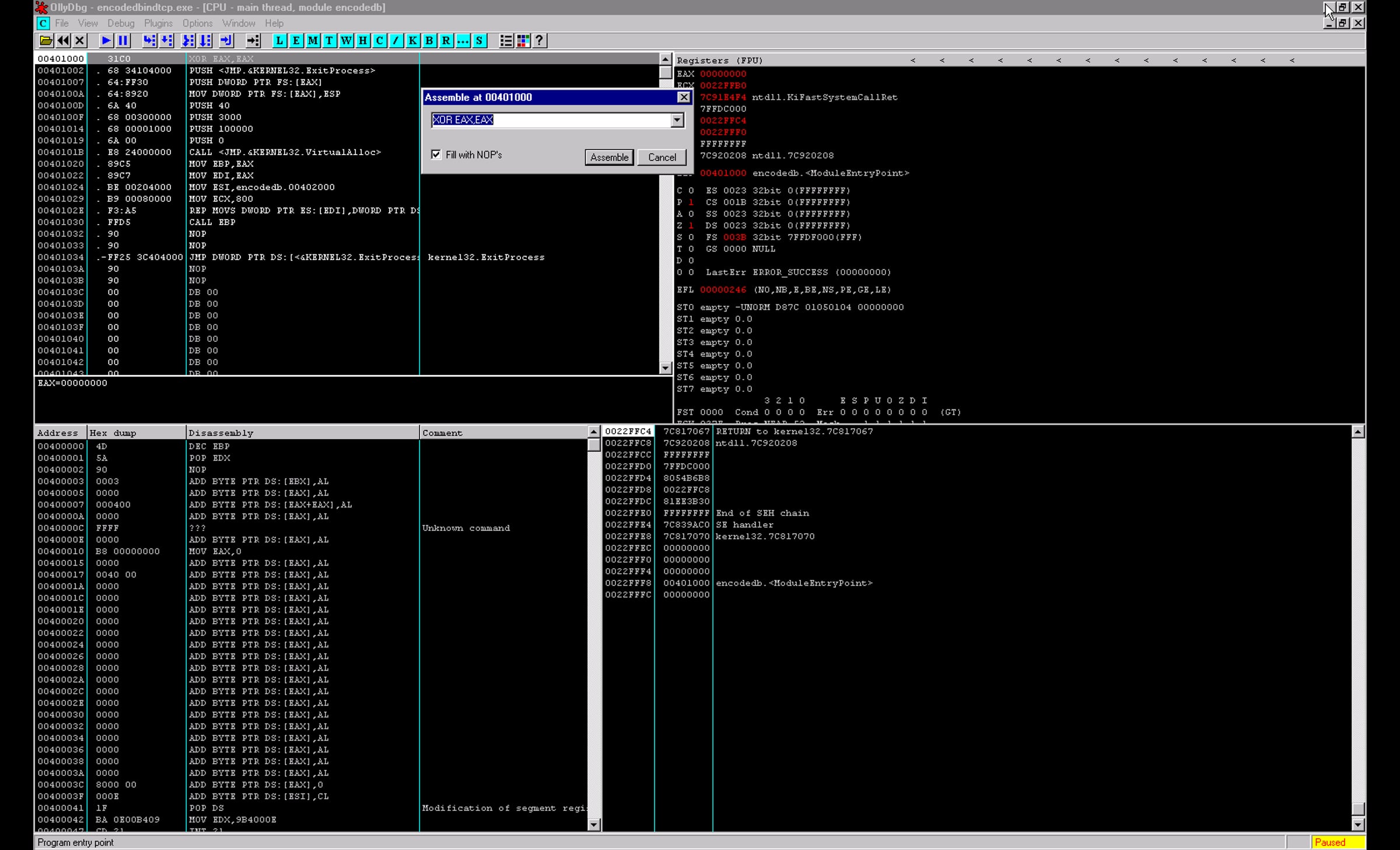Open the Help menu
Image resolution: width=1400 pixels, height=850 pixels.
pyautogui.click(x=274, y=23)
